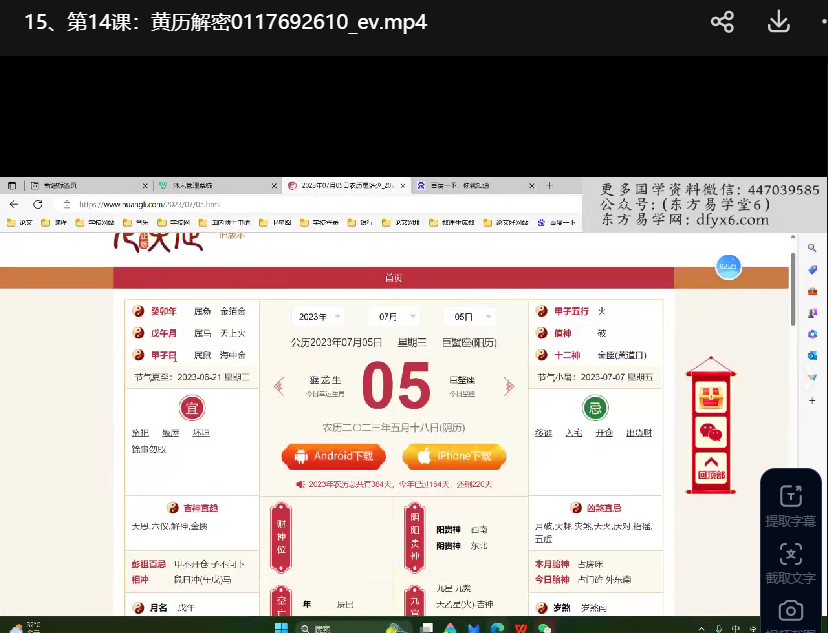Open a new browser tab with plus button
Viewport: 828px width, 633px height.
coord(549,186)
